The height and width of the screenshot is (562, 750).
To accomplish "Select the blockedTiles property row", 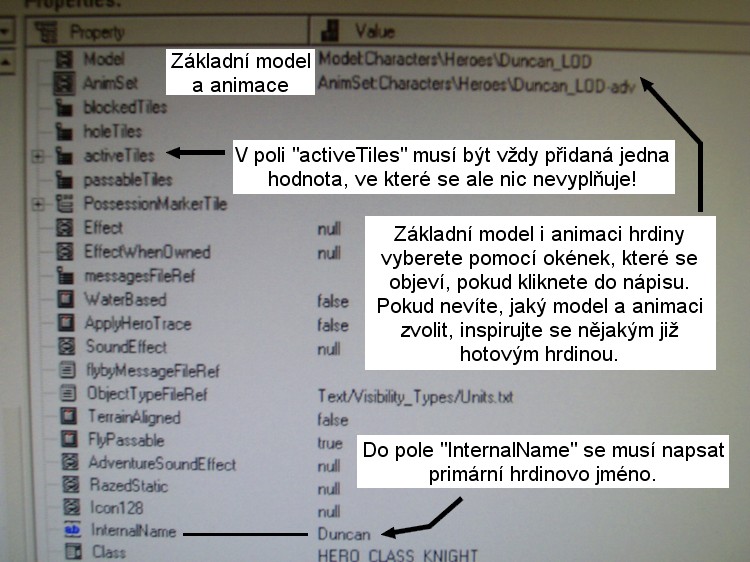I will pos(125,107).
